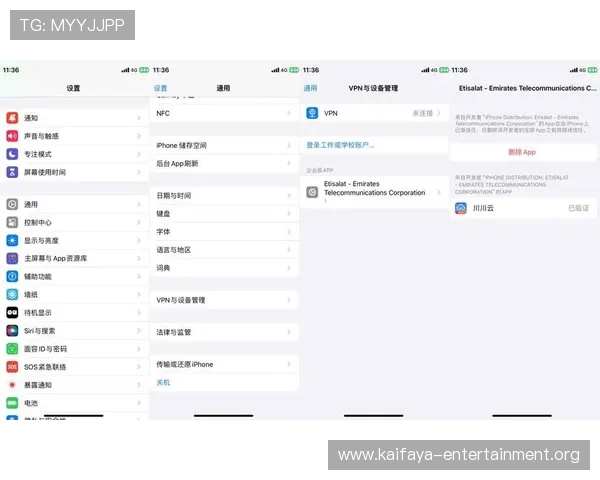Open the VPN 未连接 row chevron

point(439,113)
